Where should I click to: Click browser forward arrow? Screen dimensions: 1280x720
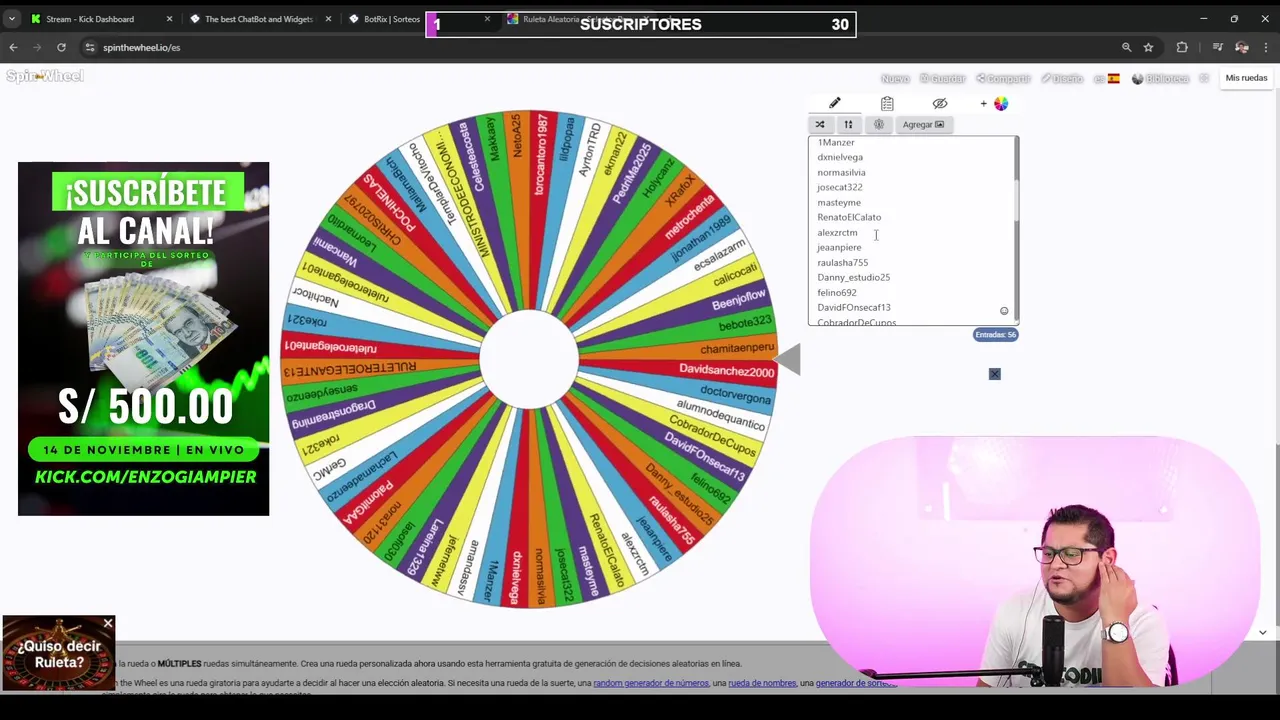click(x=37, y=47)
